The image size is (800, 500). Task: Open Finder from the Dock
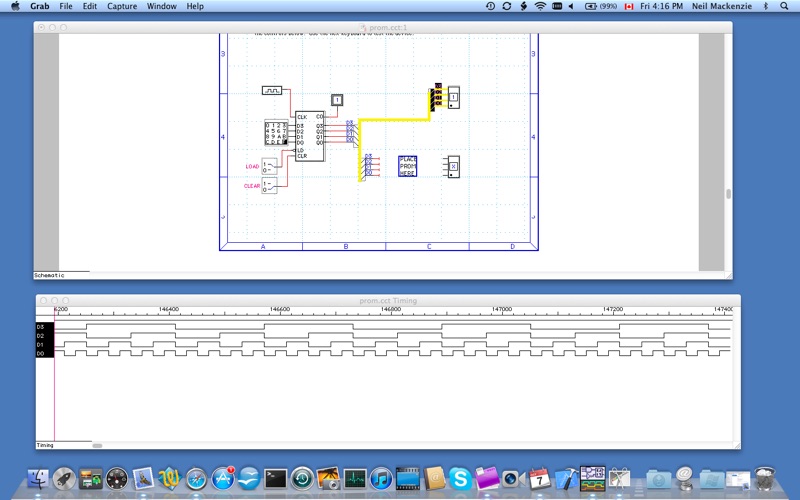(x=38, y=479)
